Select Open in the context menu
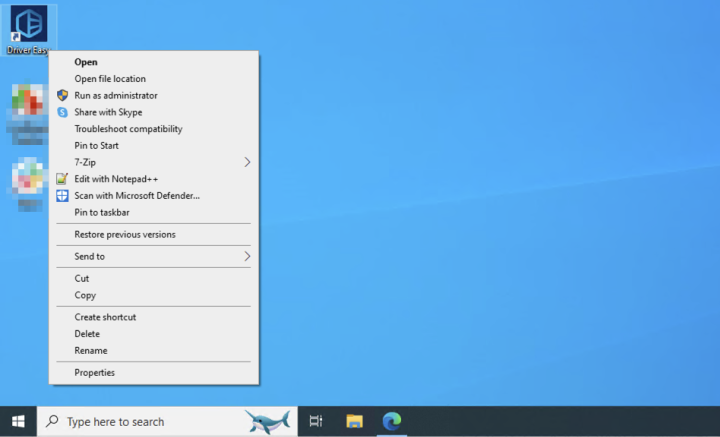This screenshot has width=720, height=437. point(86,62)
